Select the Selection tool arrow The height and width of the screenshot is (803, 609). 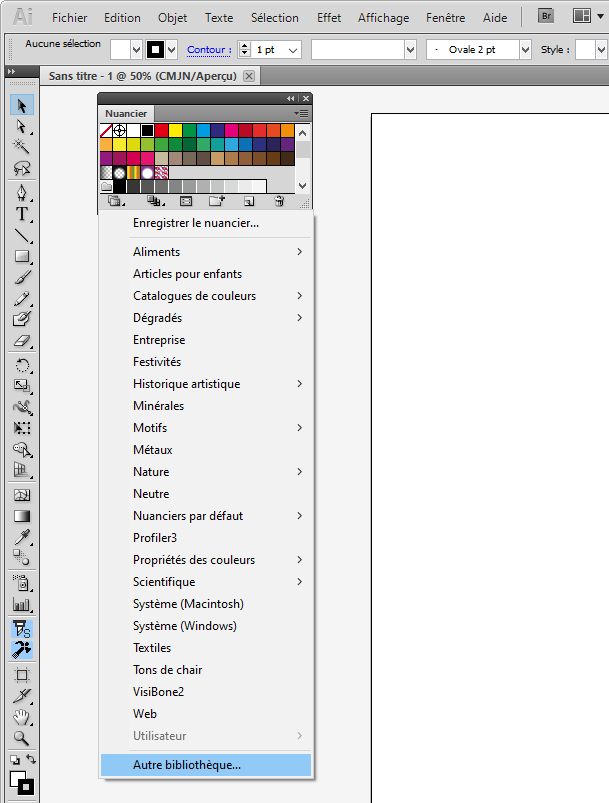[x=22, y=105]
